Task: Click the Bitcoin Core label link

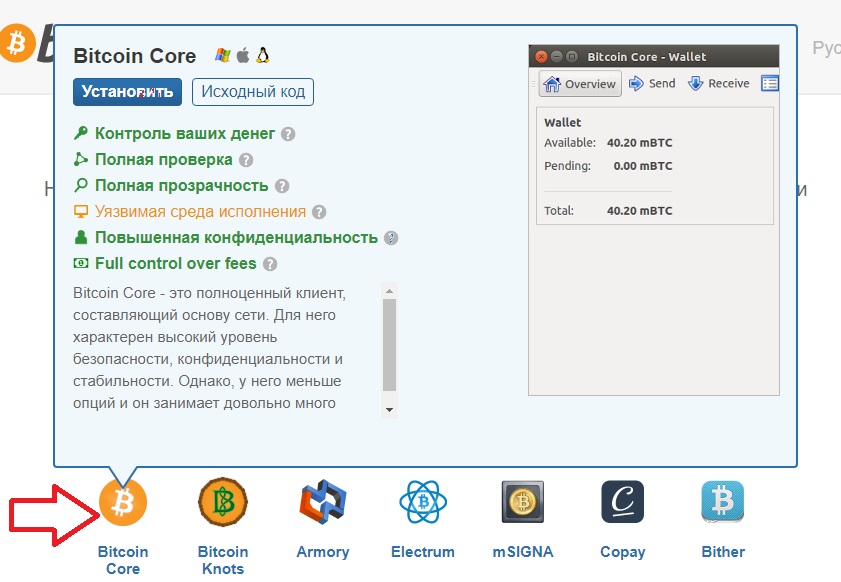Action: click(123, 560)
